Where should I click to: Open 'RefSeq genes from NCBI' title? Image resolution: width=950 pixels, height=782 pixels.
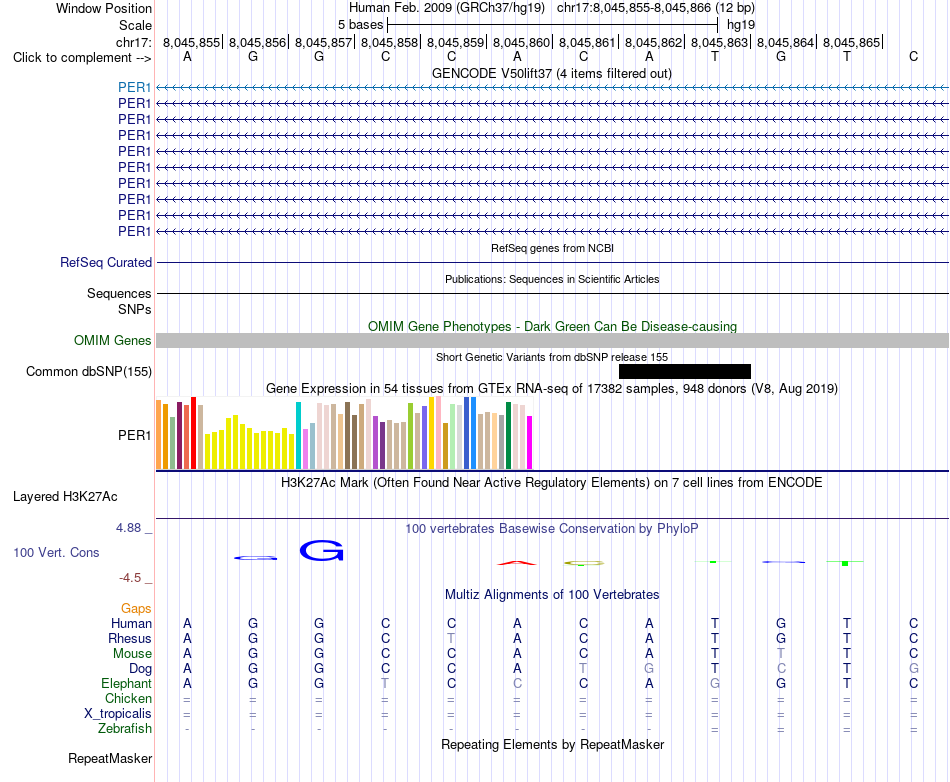(552, 248)
